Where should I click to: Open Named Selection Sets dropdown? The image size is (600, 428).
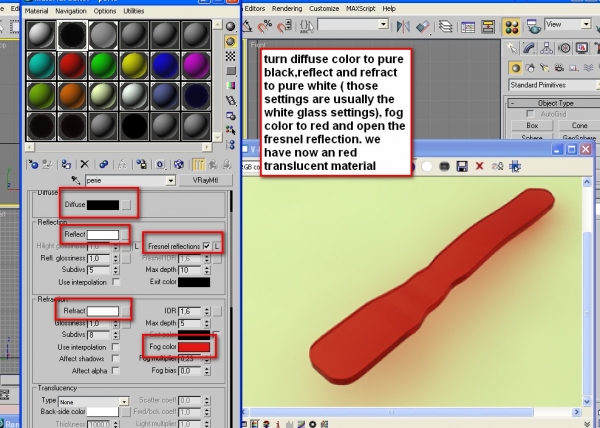[383, 24]
